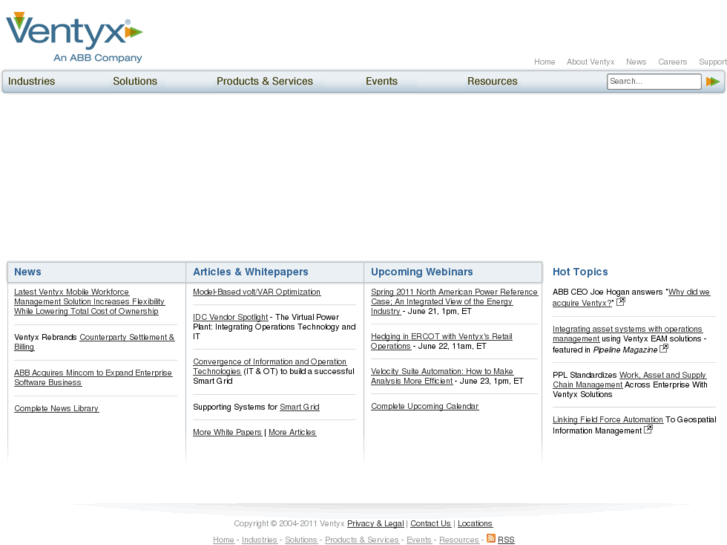The image size is (727, 545).
Task: Open Complete Upcoming Calendar
Action: 425,406
